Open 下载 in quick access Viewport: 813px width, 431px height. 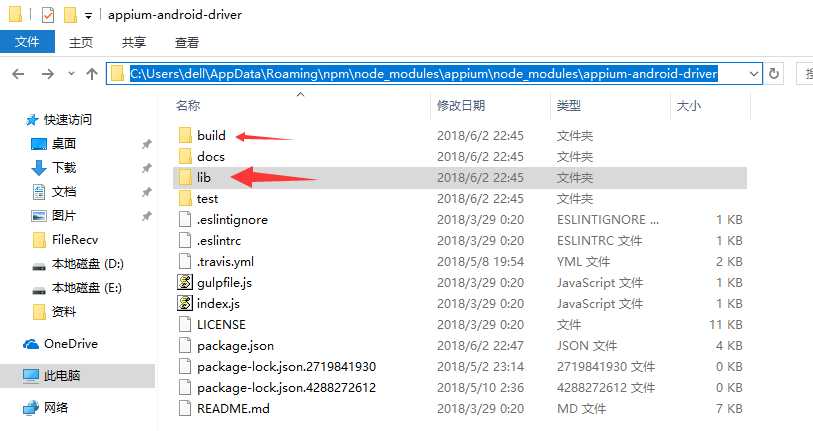tap(64, 168)
